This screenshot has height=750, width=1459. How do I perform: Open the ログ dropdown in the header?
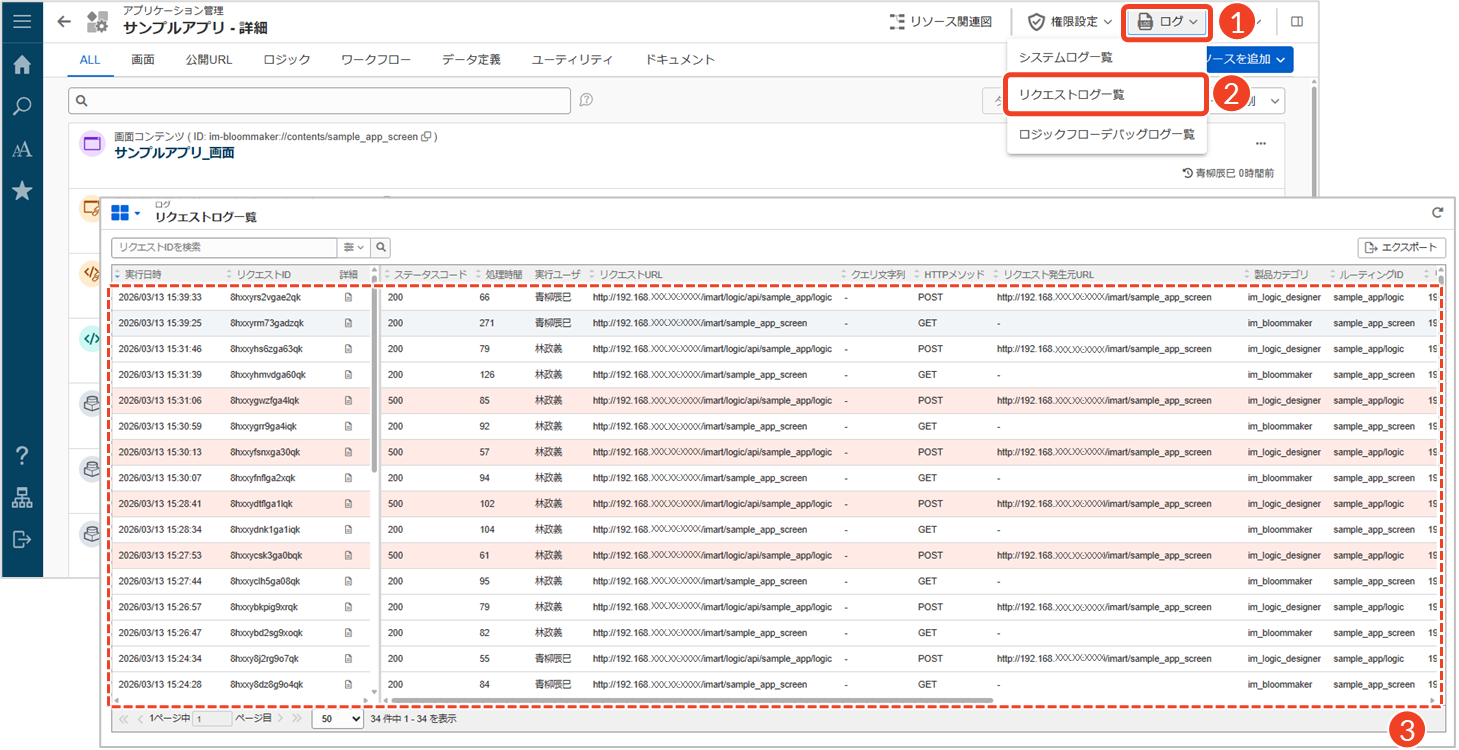pyautogui.click(x=1167, y=21)
